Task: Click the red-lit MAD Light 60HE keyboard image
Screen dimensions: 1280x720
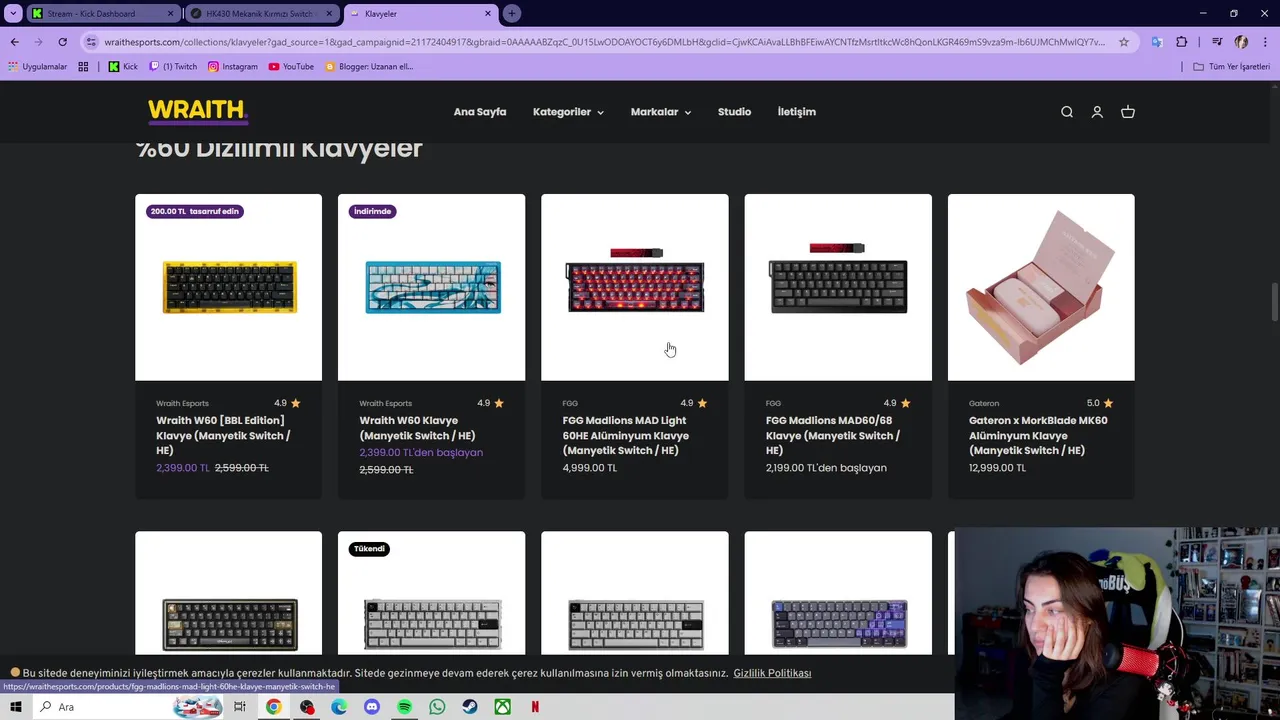Action: (x=635, y=287)
